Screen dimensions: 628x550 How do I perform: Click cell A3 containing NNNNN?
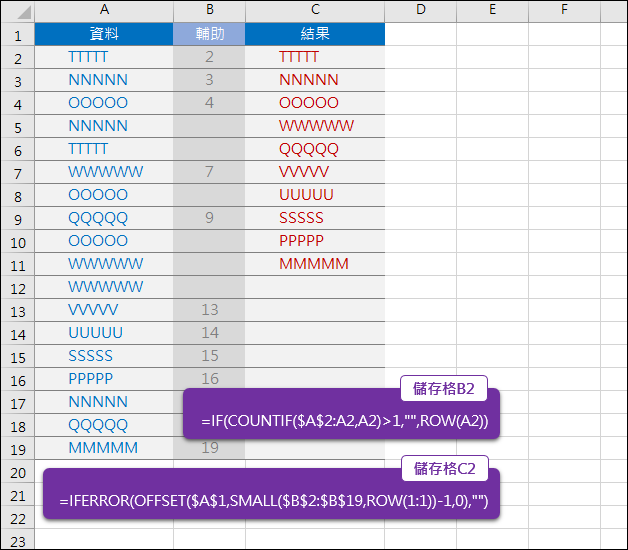pos(104,80)
